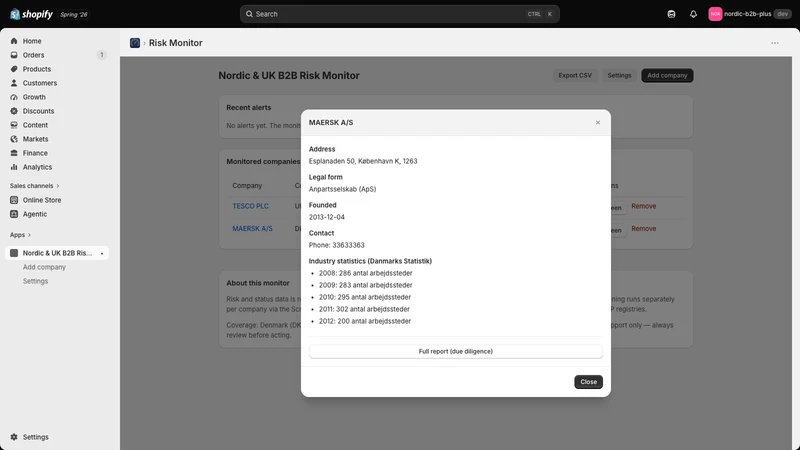Click the 2010: 295 antal arbejdssteder entry

coord(365,297)
